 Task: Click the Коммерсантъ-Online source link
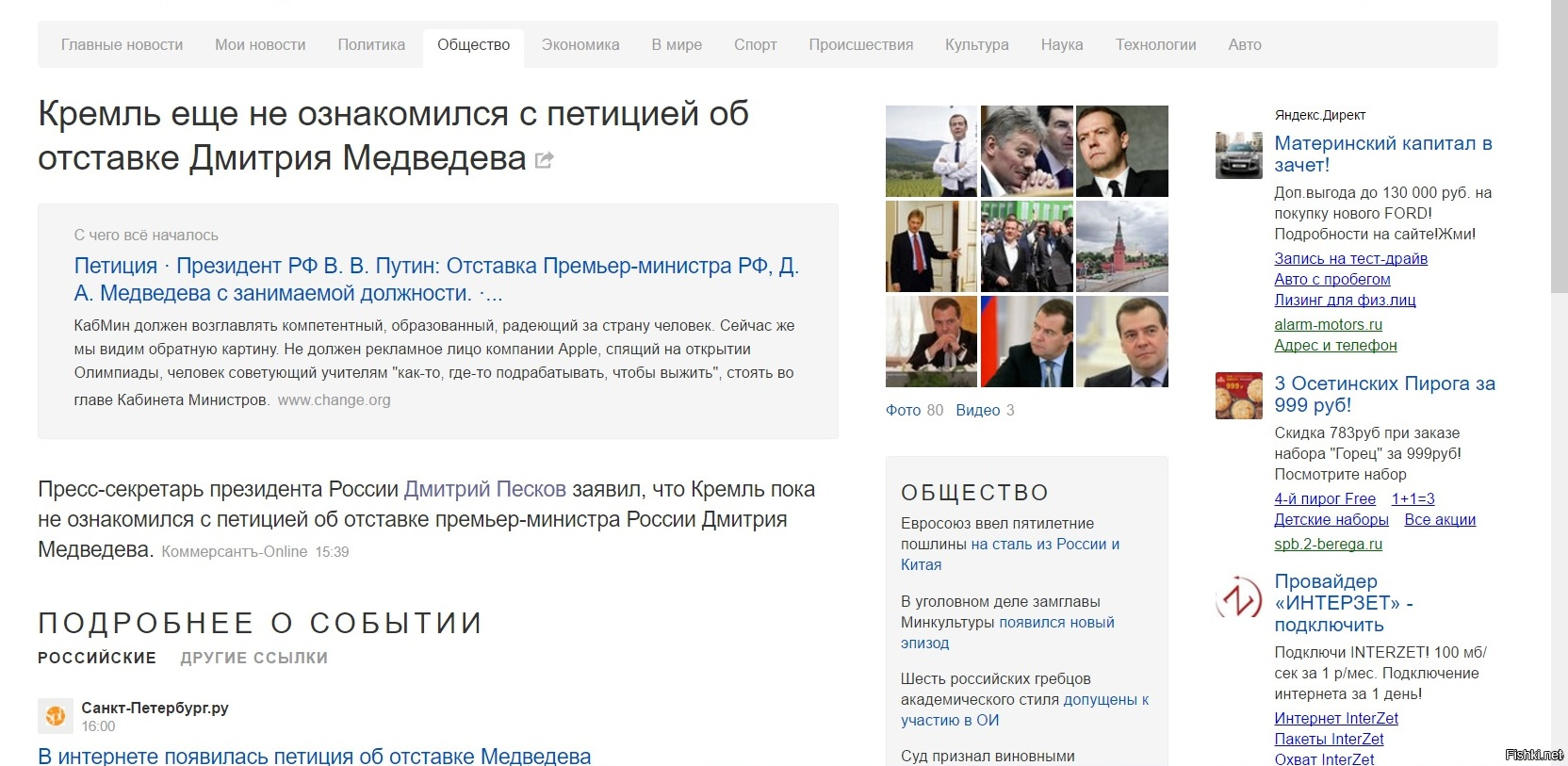[x=235, y=551]
